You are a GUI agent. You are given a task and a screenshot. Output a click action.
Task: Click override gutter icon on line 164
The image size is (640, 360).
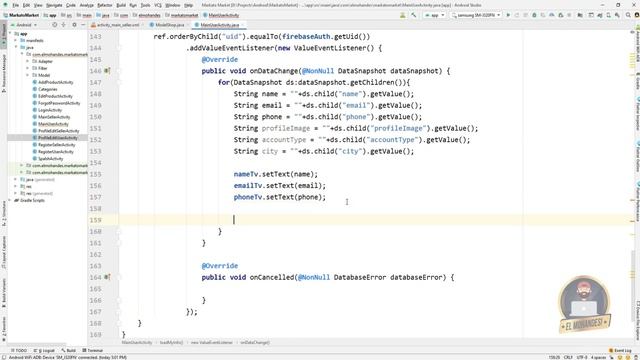pyautogui.click(x=107, y=277)
